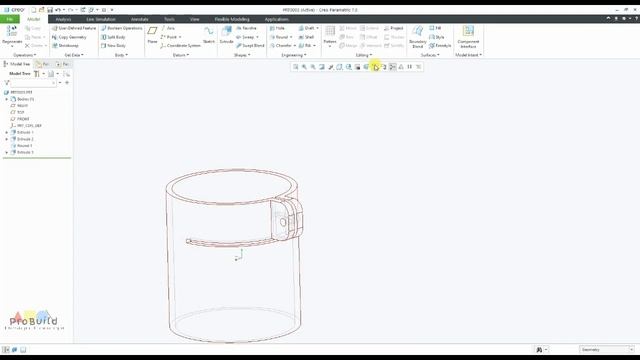Open User-Defined Feature
This screenshot has width=640, height=360.
pyautogui.click(x=74, y=28)
